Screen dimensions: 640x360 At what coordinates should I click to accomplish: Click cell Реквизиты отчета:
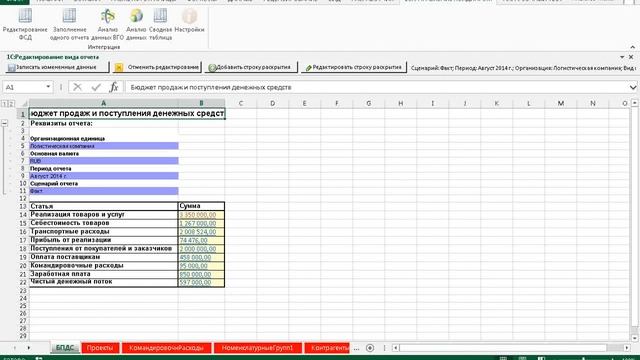pyautogui.click(x=104, y=123)
